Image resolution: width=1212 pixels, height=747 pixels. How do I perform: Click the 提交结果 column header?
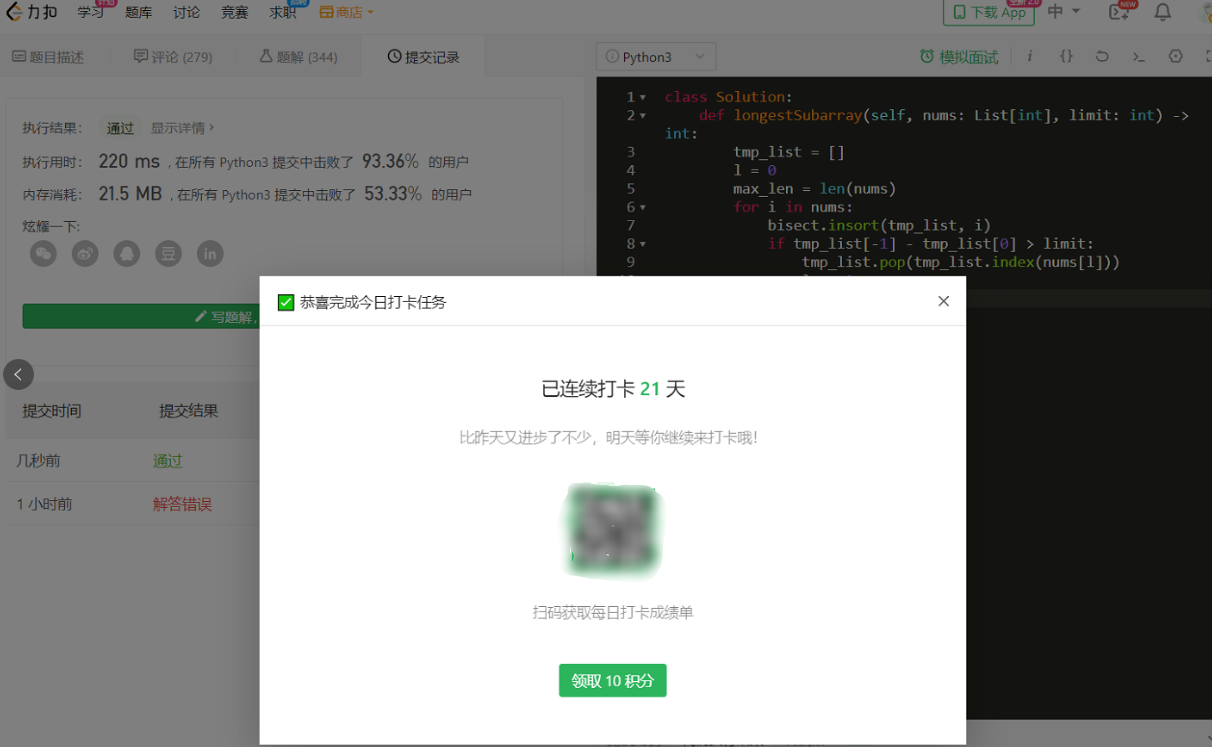click(x=188, y=411)
